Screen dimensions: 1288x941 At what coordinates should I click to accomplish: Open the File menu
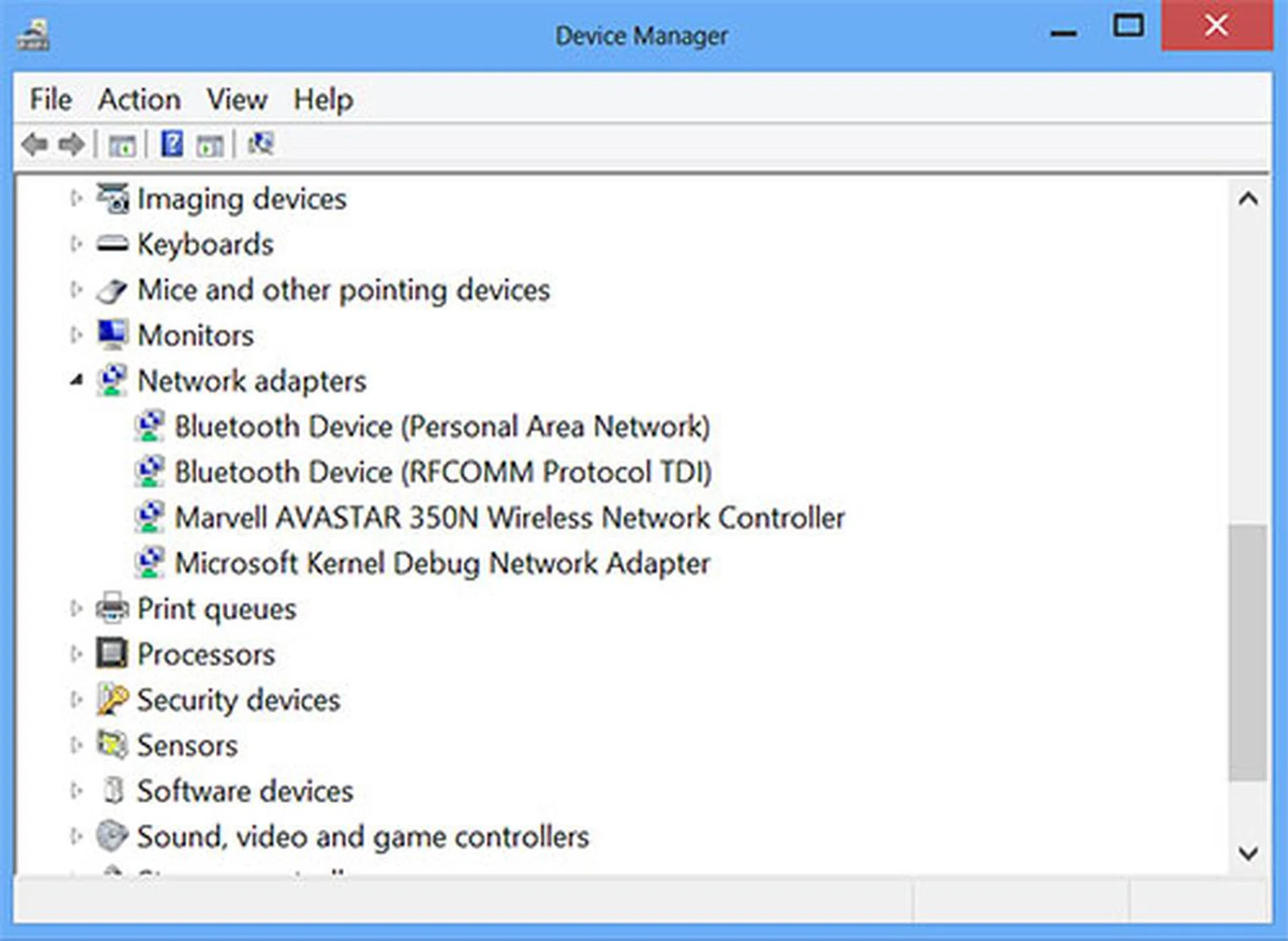coord(49,99)
